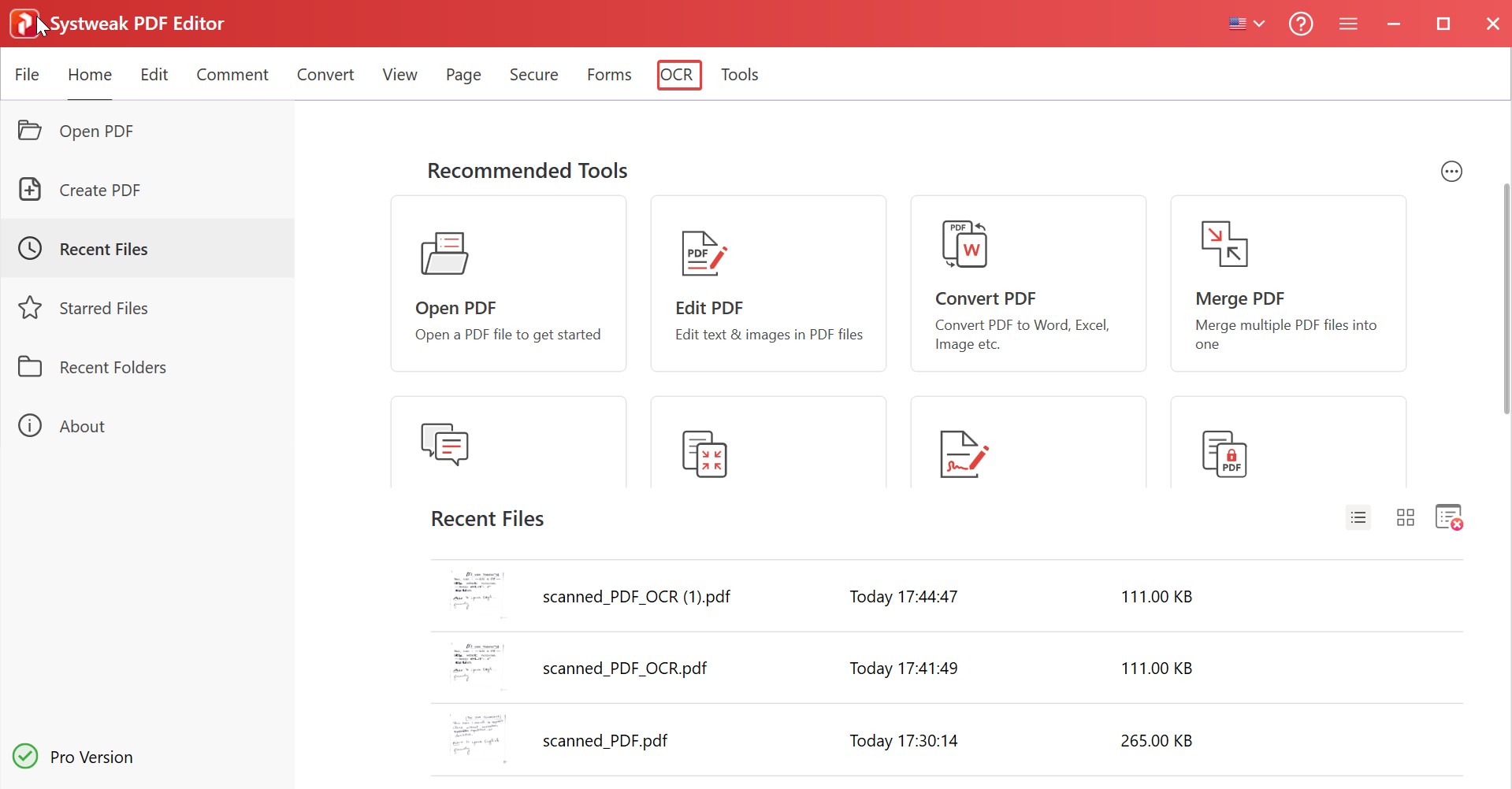Open the hamburger menu in title bar

(x=1348, y=24)
